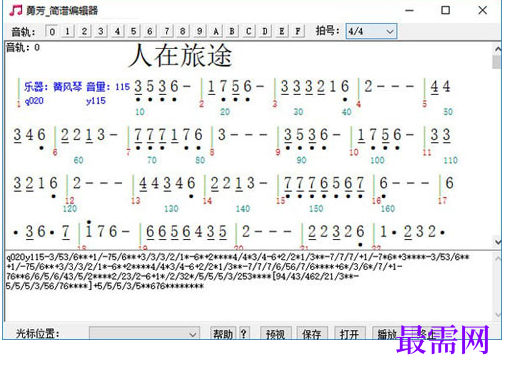Select track 9 button
Image resolution: width=508 pixels, height=371 pixels.
(199, 32)
